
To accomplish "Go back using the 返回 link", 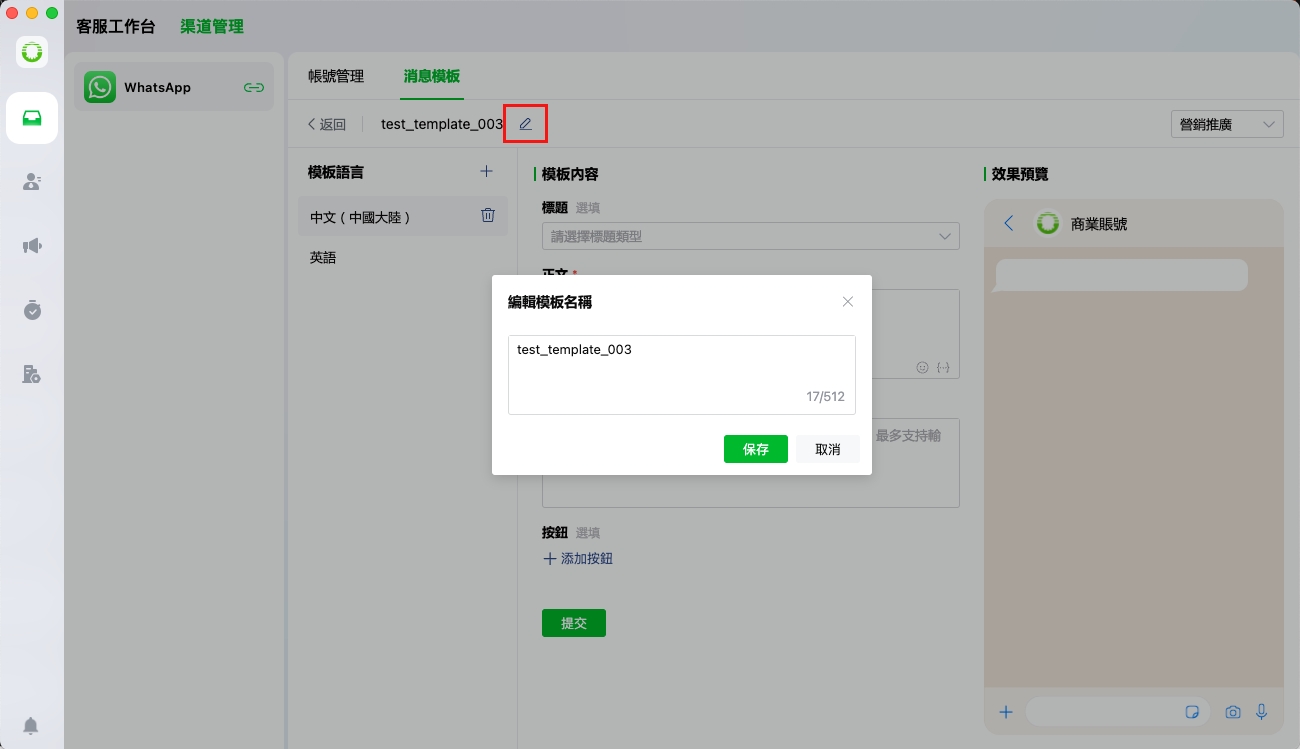I will [x=327, y=124].
